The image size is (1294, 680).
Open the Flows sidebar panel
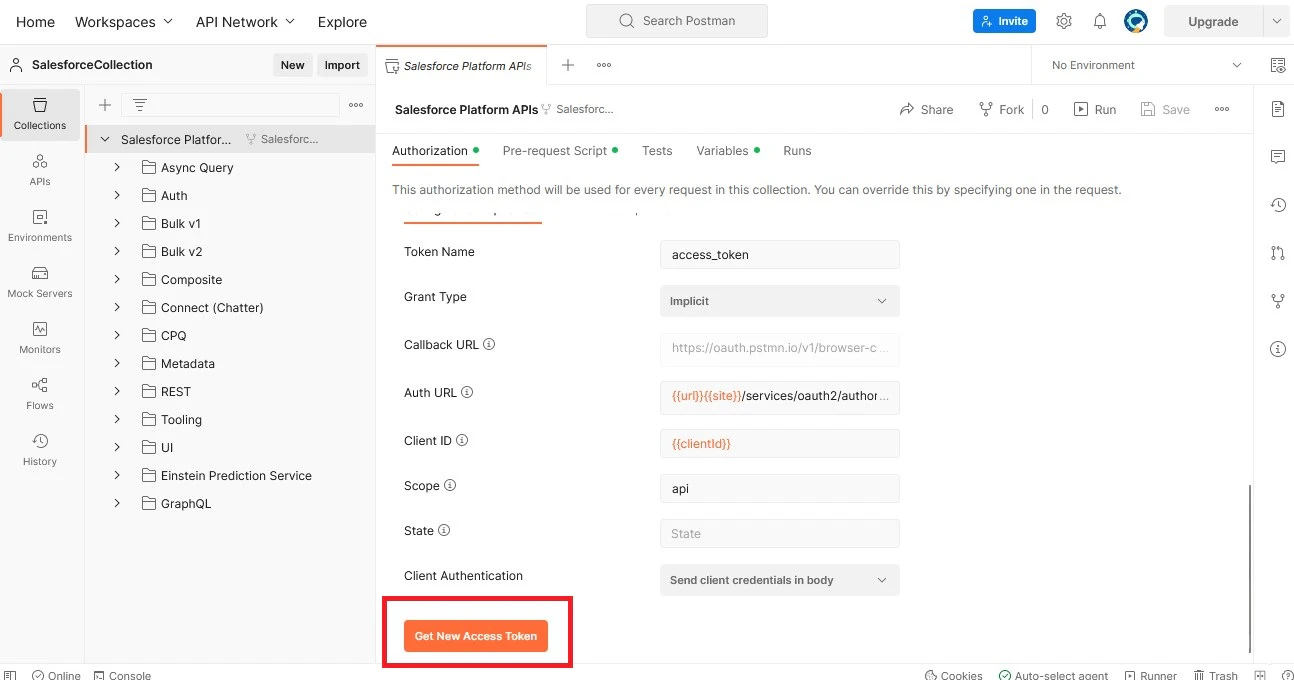(40, 394)
